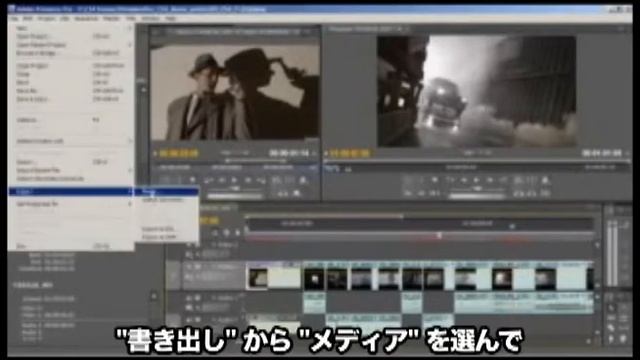Open the Help menu in menu bar
640x360 pixels.
(x=171, y=18)
